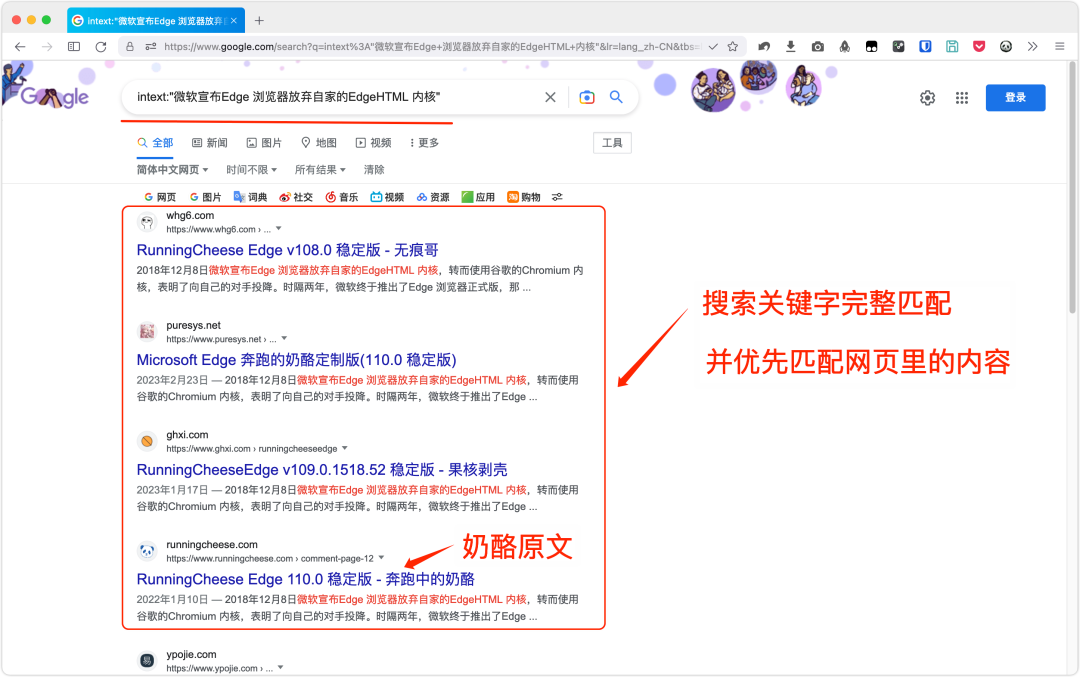
Task: Click the 资源 resources shortcut
Action: [x=433, y=197]
